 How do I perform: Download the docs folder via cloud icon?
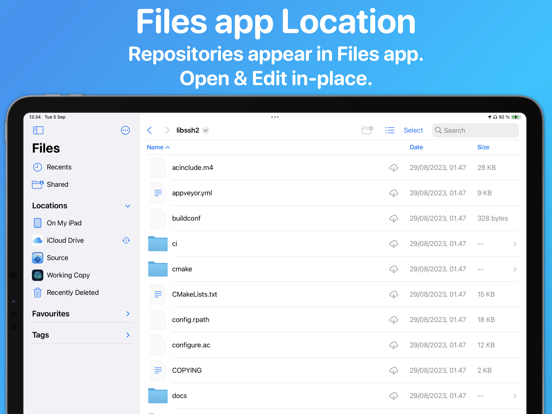click(x=394, y=396)
